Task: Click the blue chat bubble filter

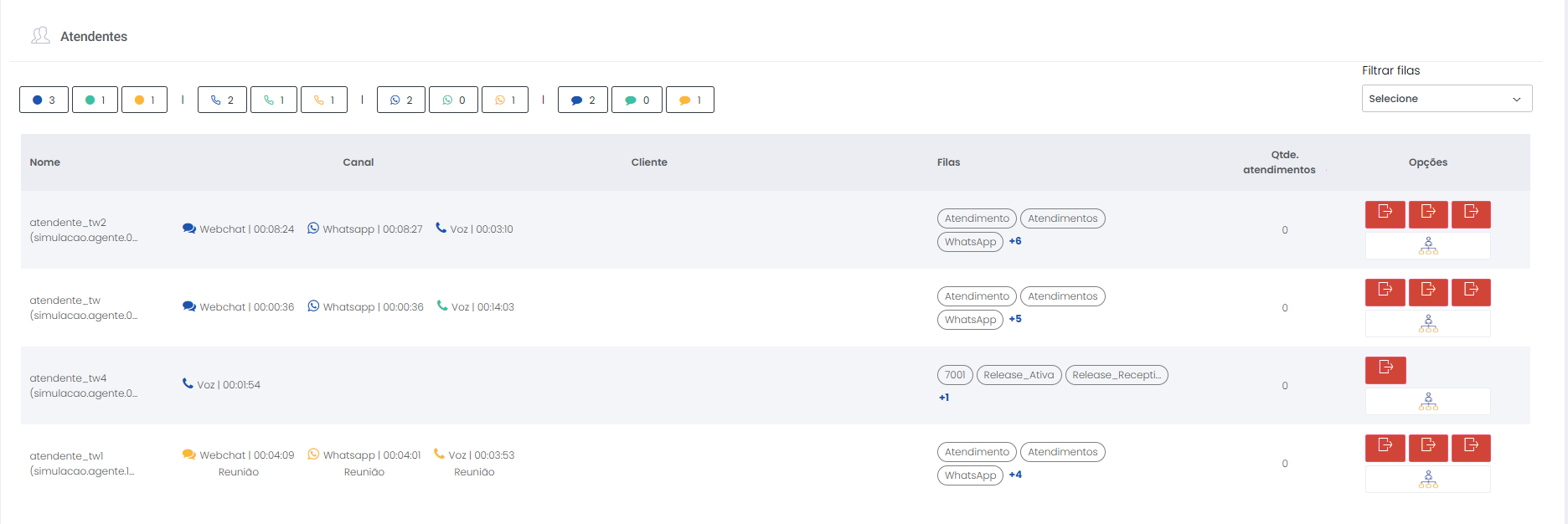Action: 582,100
